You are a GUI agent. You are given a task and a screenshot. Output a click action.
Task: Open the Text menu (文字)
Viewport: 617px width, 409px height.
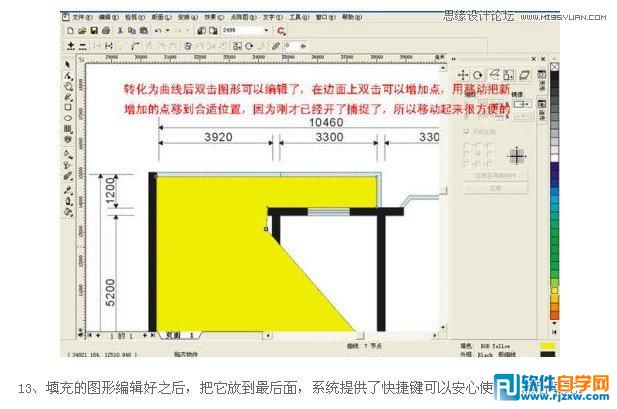tap(273, 17)
